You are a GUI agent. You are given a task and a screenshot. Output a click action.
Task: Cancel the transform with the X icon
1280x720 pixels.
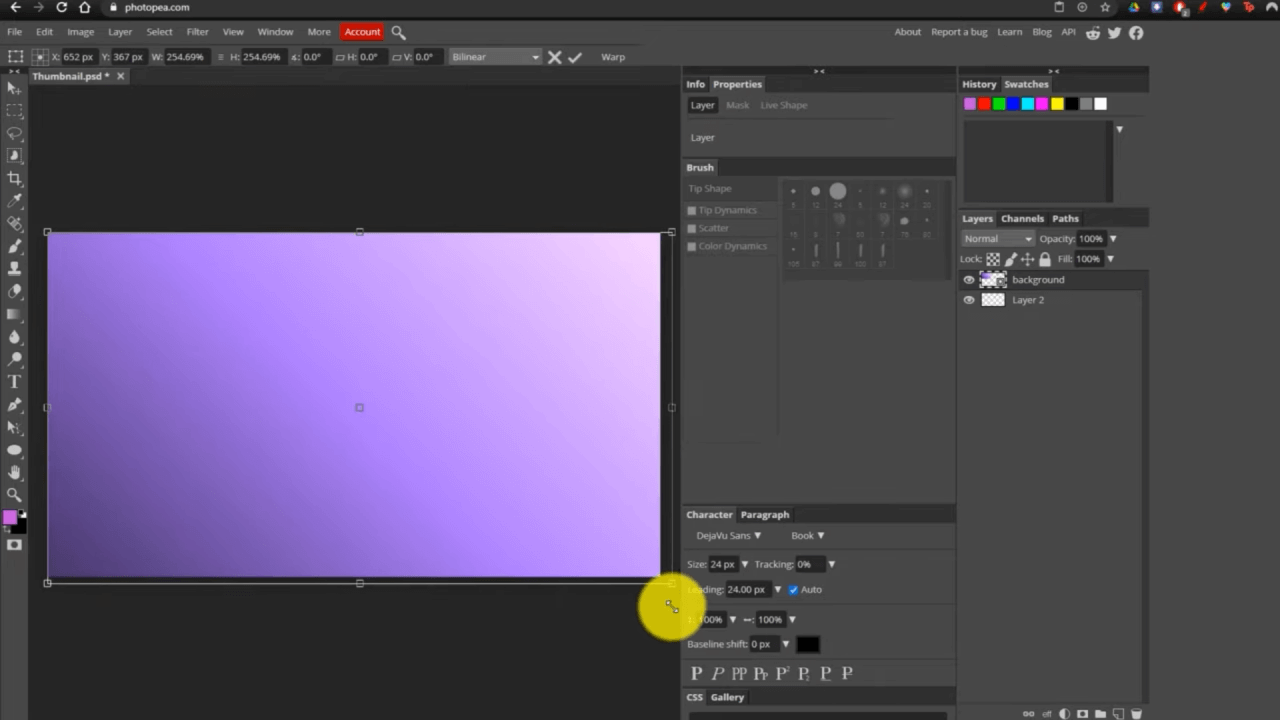[x=555, y=57]
